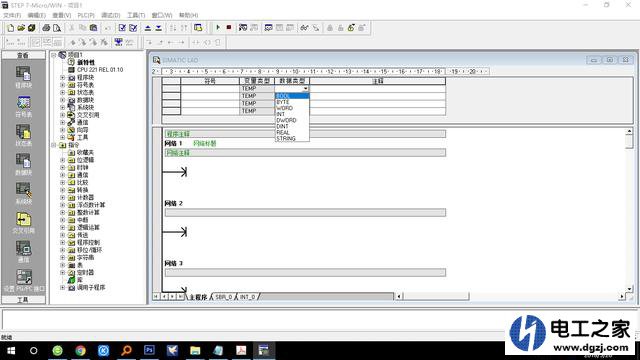
Task: Click the Cortana circle icon in taskbar
Action: (34, 350)
